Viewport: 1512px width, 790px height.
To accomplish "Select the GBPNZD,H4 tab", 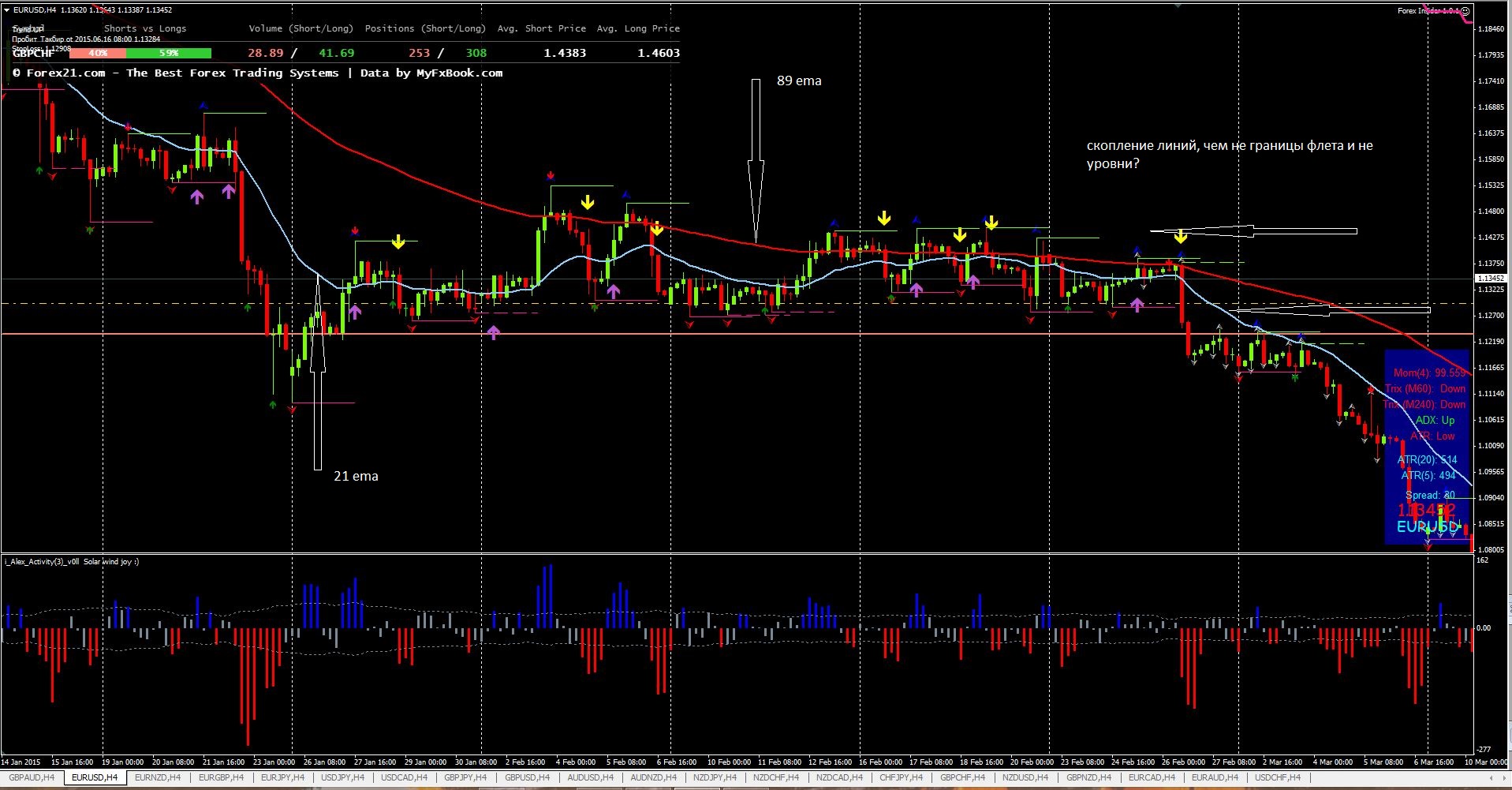I will [1088, 778].
